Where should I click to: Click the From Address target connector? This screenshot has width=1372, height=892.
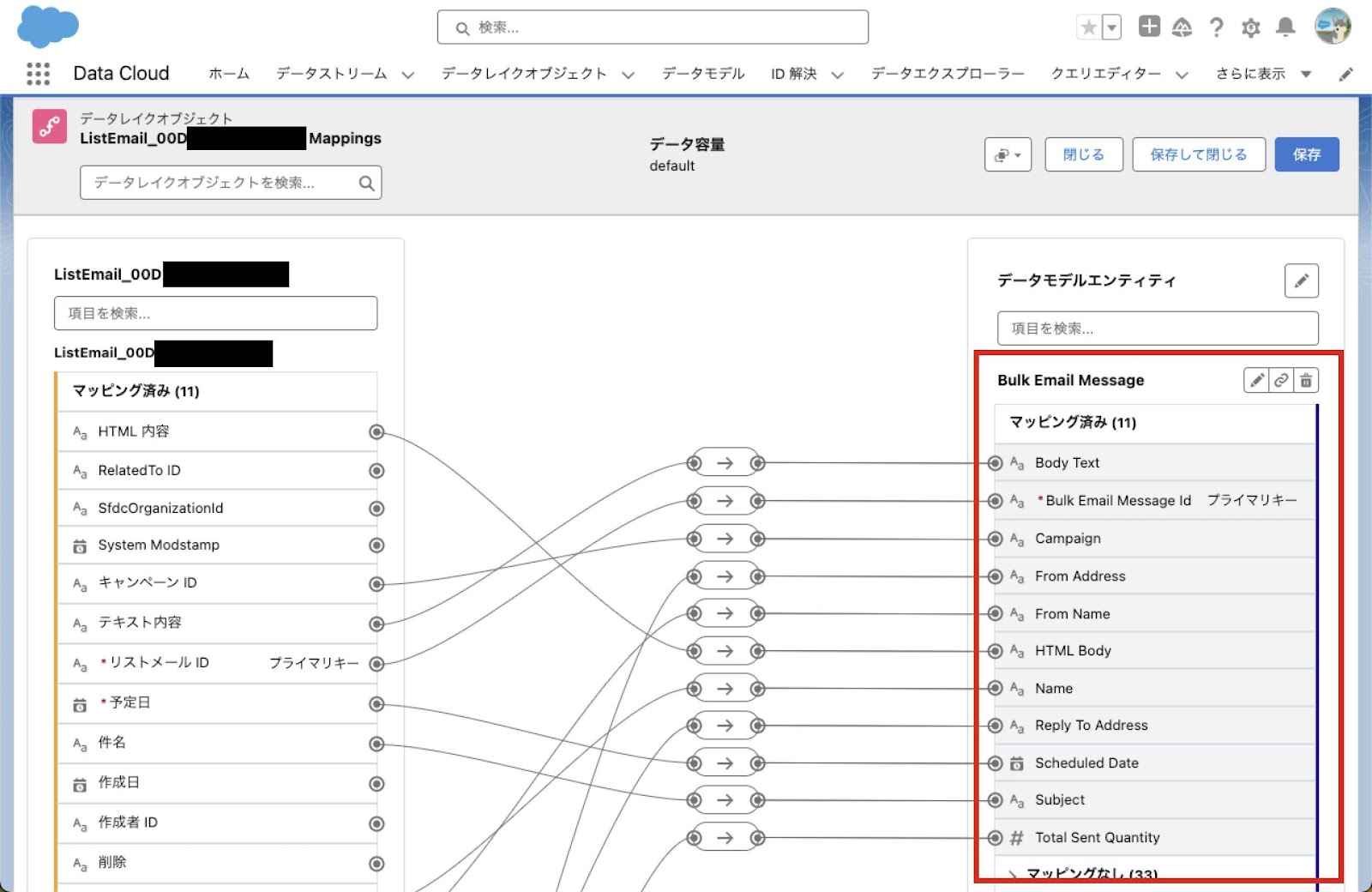click(996, 576)
